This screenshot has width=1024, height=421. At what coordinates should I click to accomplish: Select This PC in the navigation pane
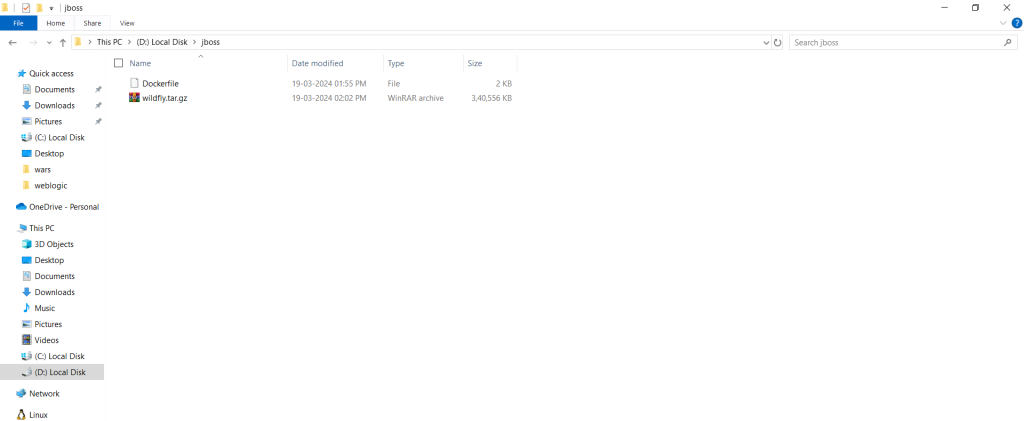(42, 228)
